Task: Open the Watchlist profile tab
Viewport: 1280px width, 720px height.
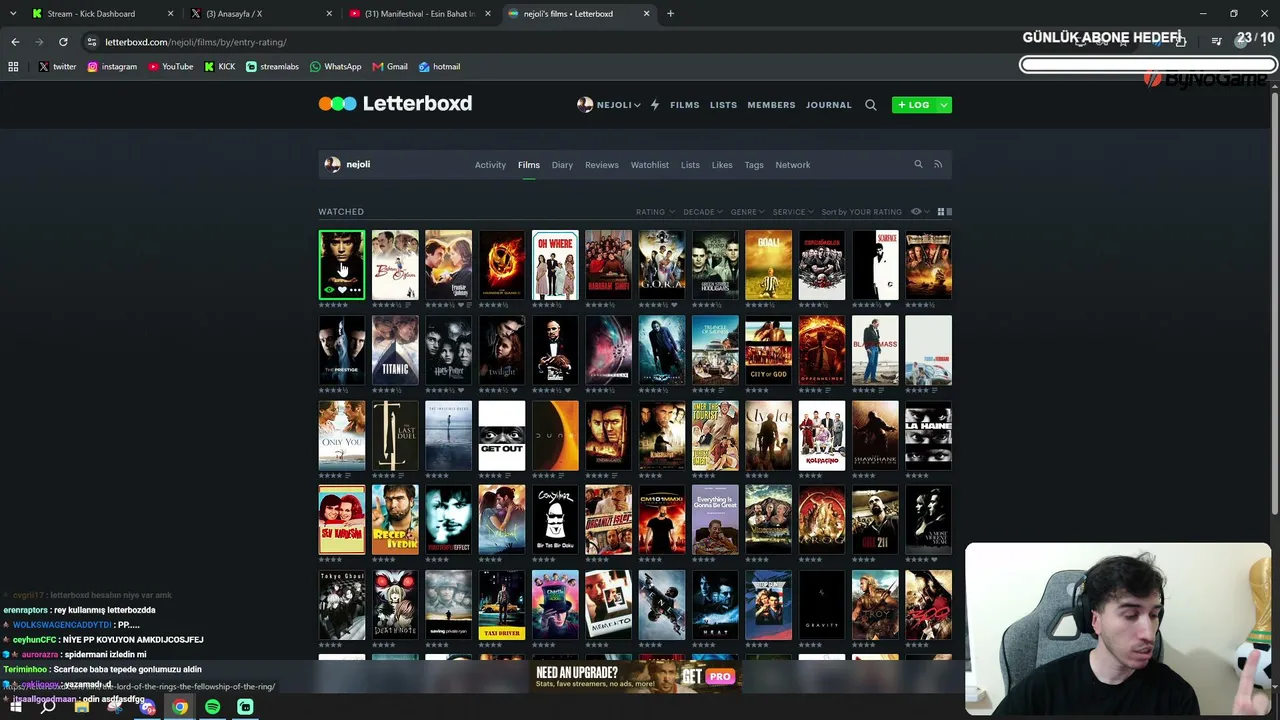Action: click(650, 165)
